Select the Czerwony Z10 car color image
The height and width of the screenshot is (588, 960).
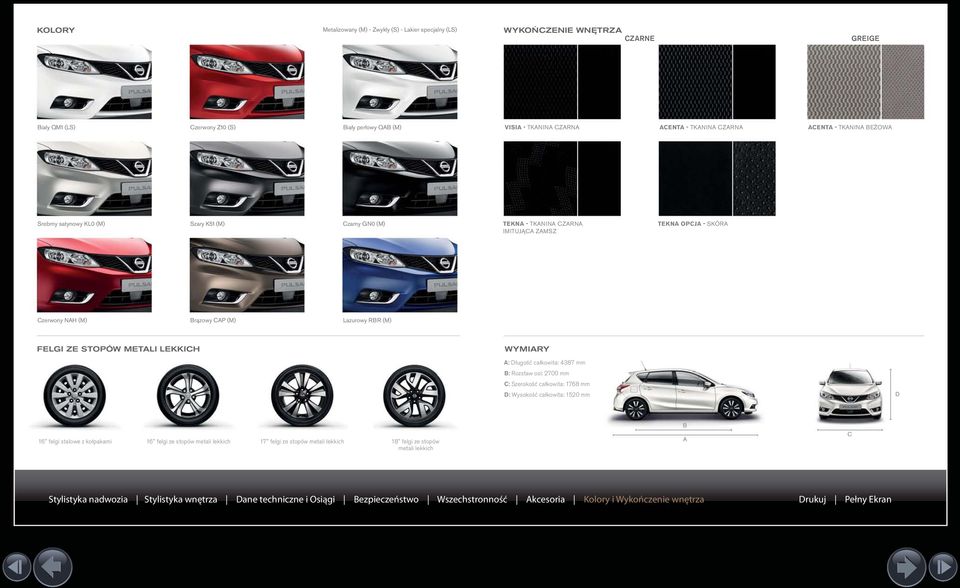(x=247, y=81)
